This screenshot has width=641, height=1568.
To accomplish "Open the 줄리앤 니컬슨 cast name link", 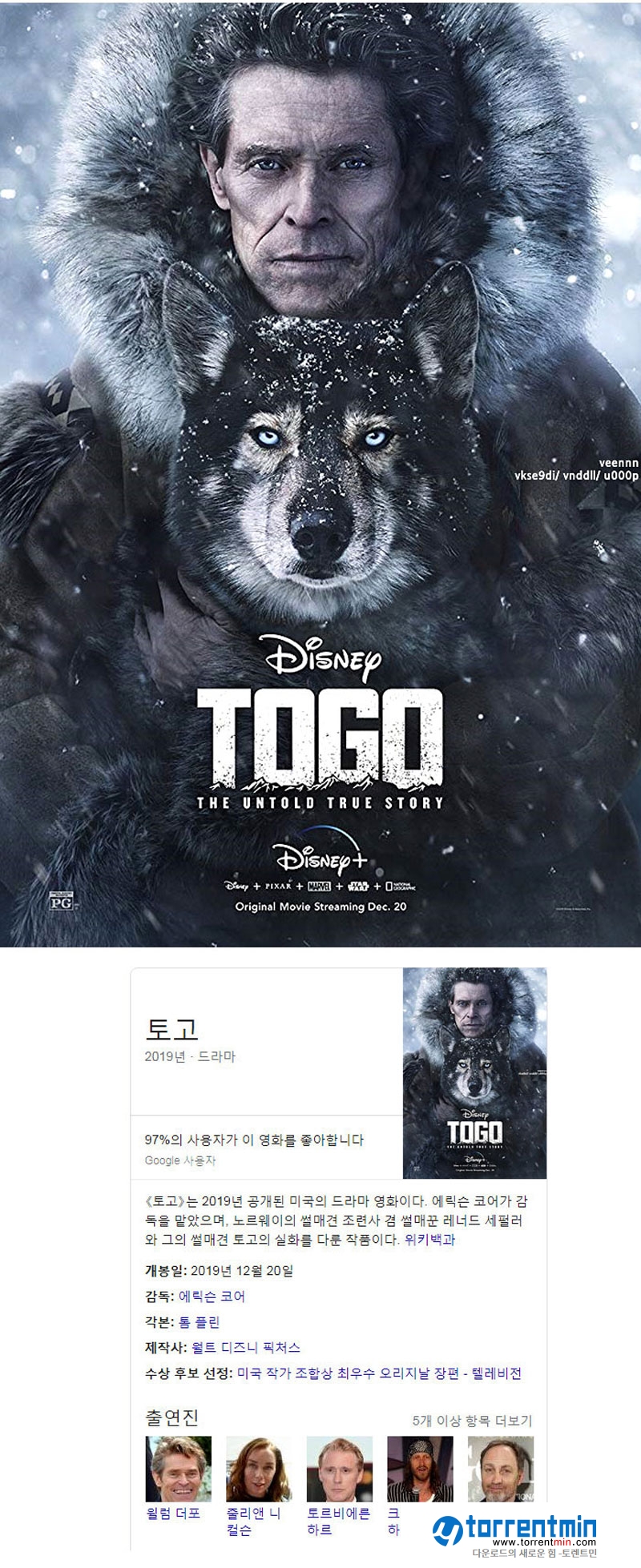I will click(253, 1521).
